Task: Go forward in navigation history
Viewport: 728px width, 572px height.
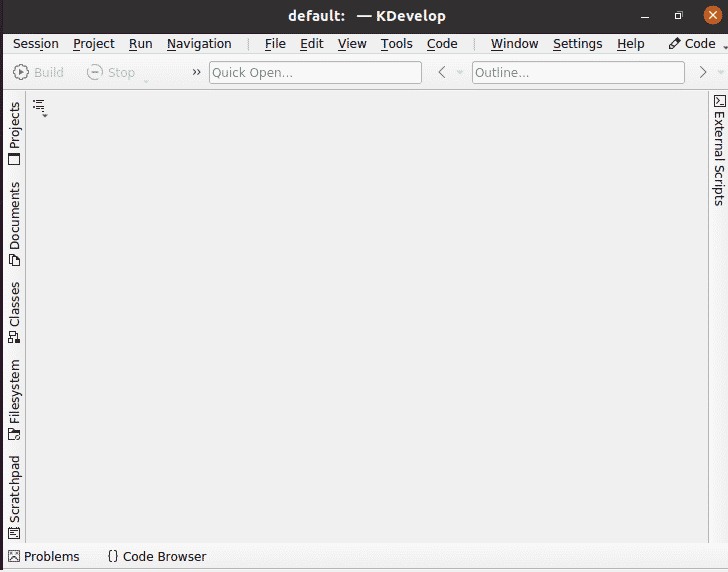Action: [702, 72]
